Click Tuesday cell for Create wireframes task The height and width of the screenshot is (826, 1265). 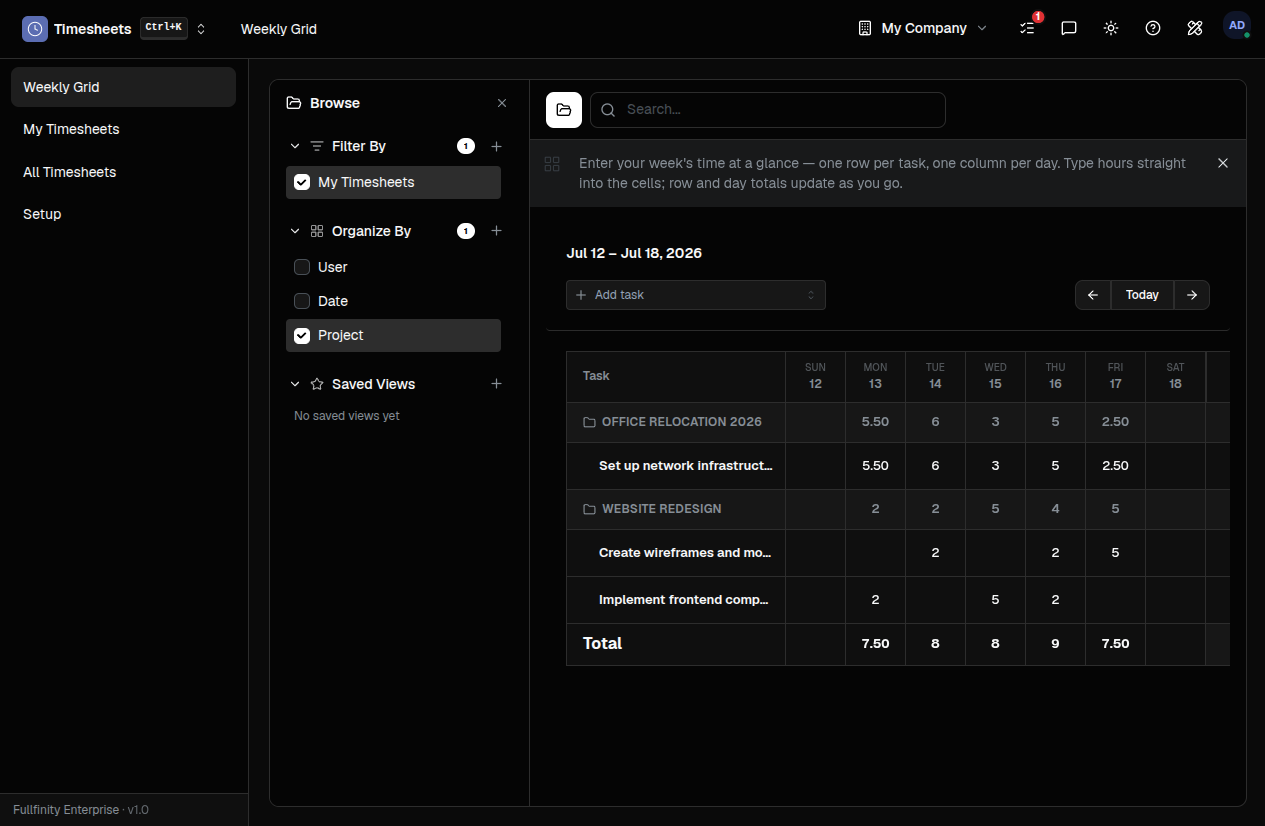[x=935, y=553]
